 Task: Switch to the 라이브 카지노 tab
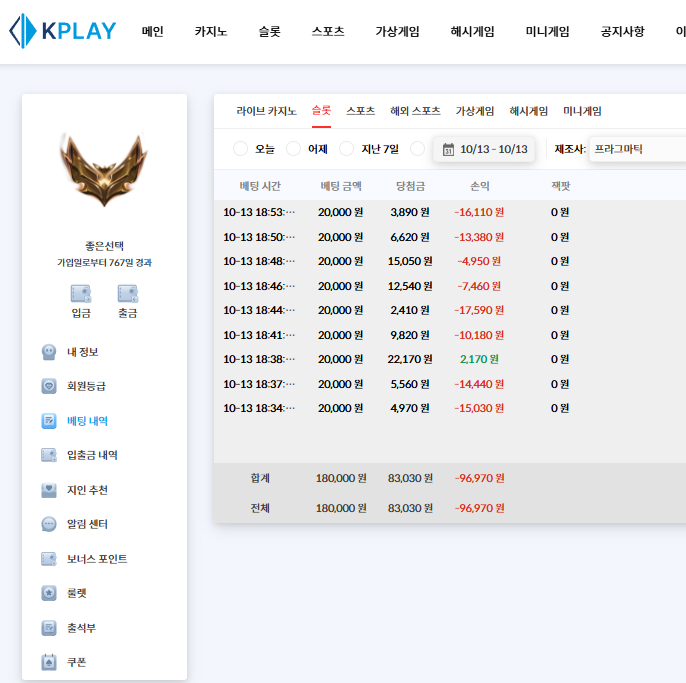tap(266, 111)
